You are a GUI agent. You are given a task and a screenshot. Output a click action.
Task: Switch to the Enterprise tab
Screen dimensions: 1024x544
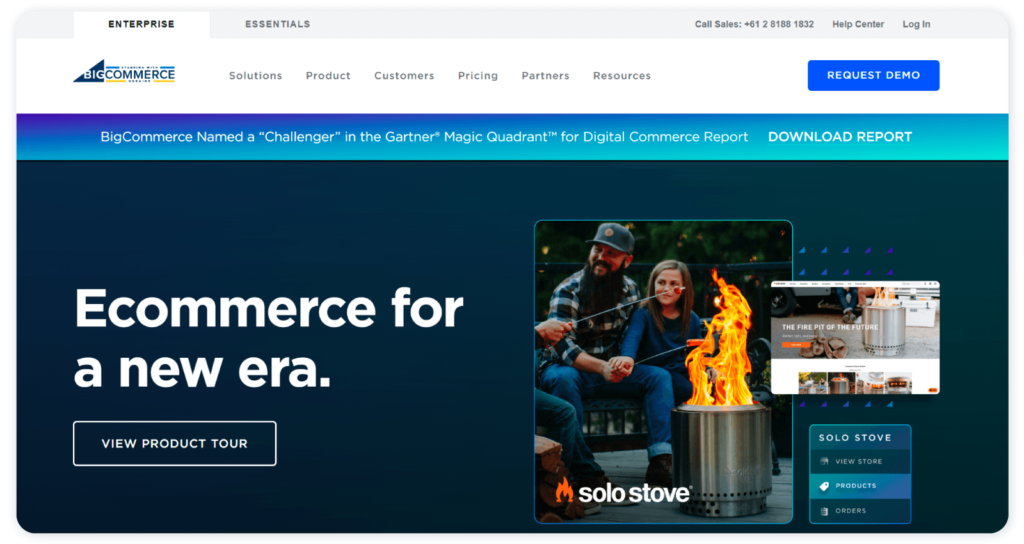[x=142, y=24]
